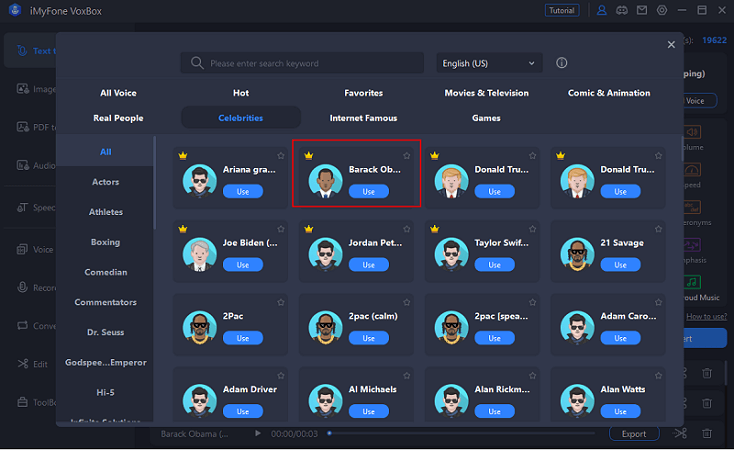Favorite the Barack Obama voice star
The height and width of the screenshot is (450, 734).
coord(406,155)
